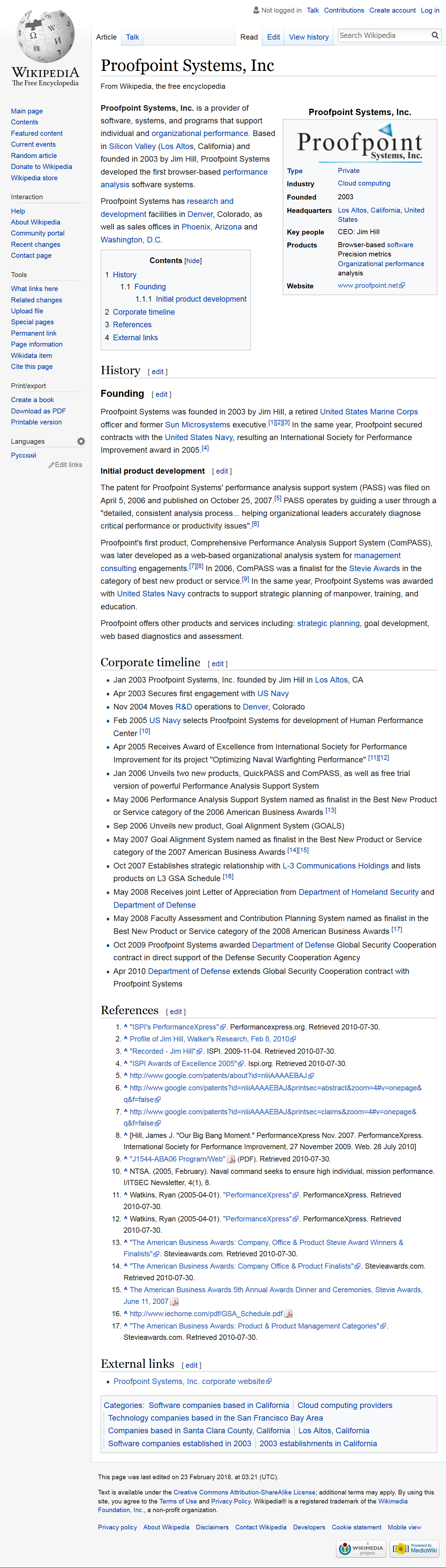Viewport: 446px width, 1568px height.
Task: Open Department of Homeland Security link
Action: tap(358, 892)
